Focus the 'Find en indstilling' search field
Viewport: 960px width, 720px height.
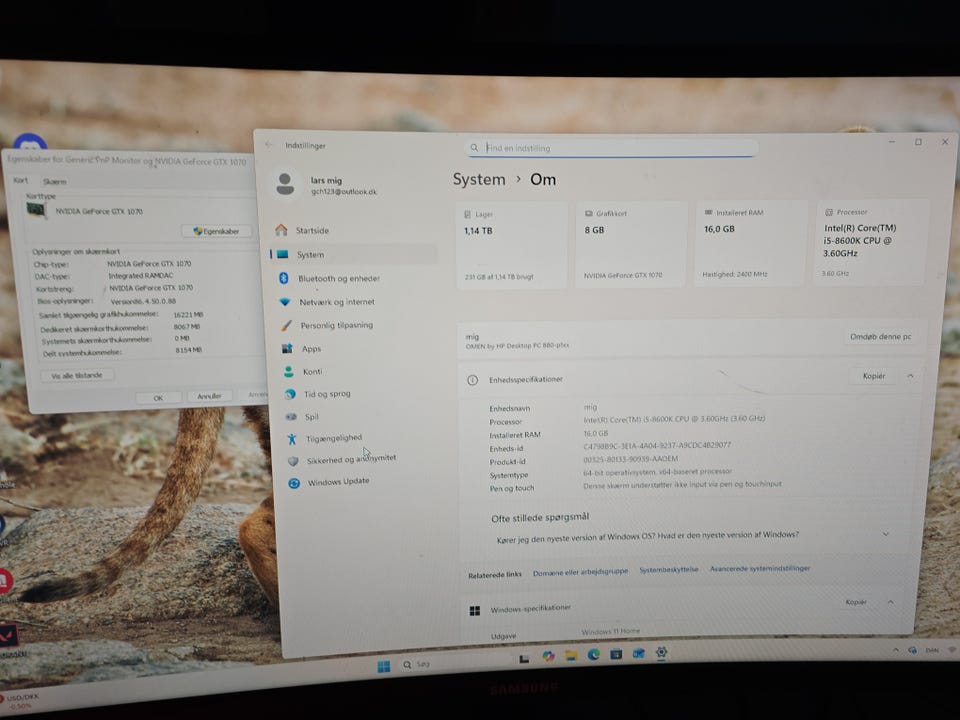611,148
